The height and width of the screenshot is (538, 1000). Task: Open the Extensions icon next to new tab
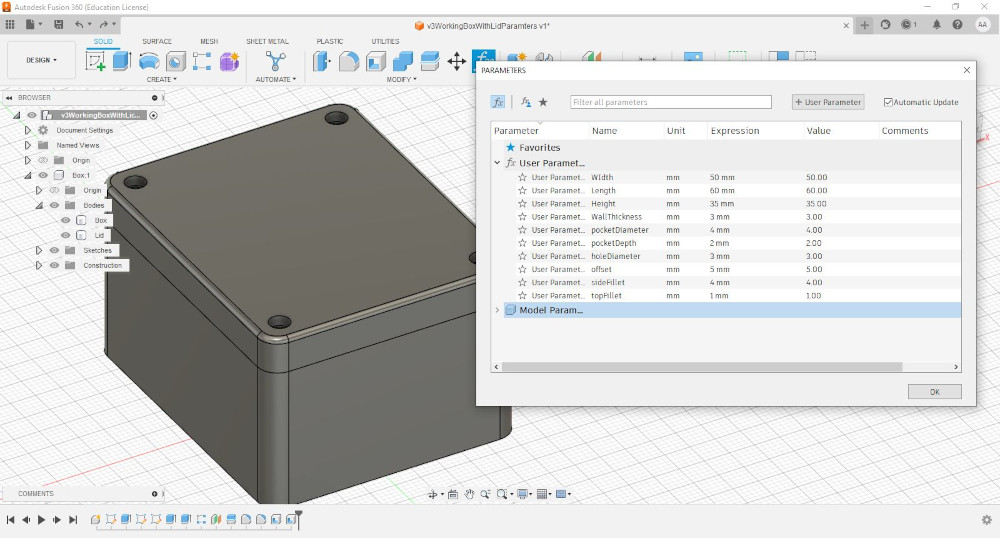[885, 24]
